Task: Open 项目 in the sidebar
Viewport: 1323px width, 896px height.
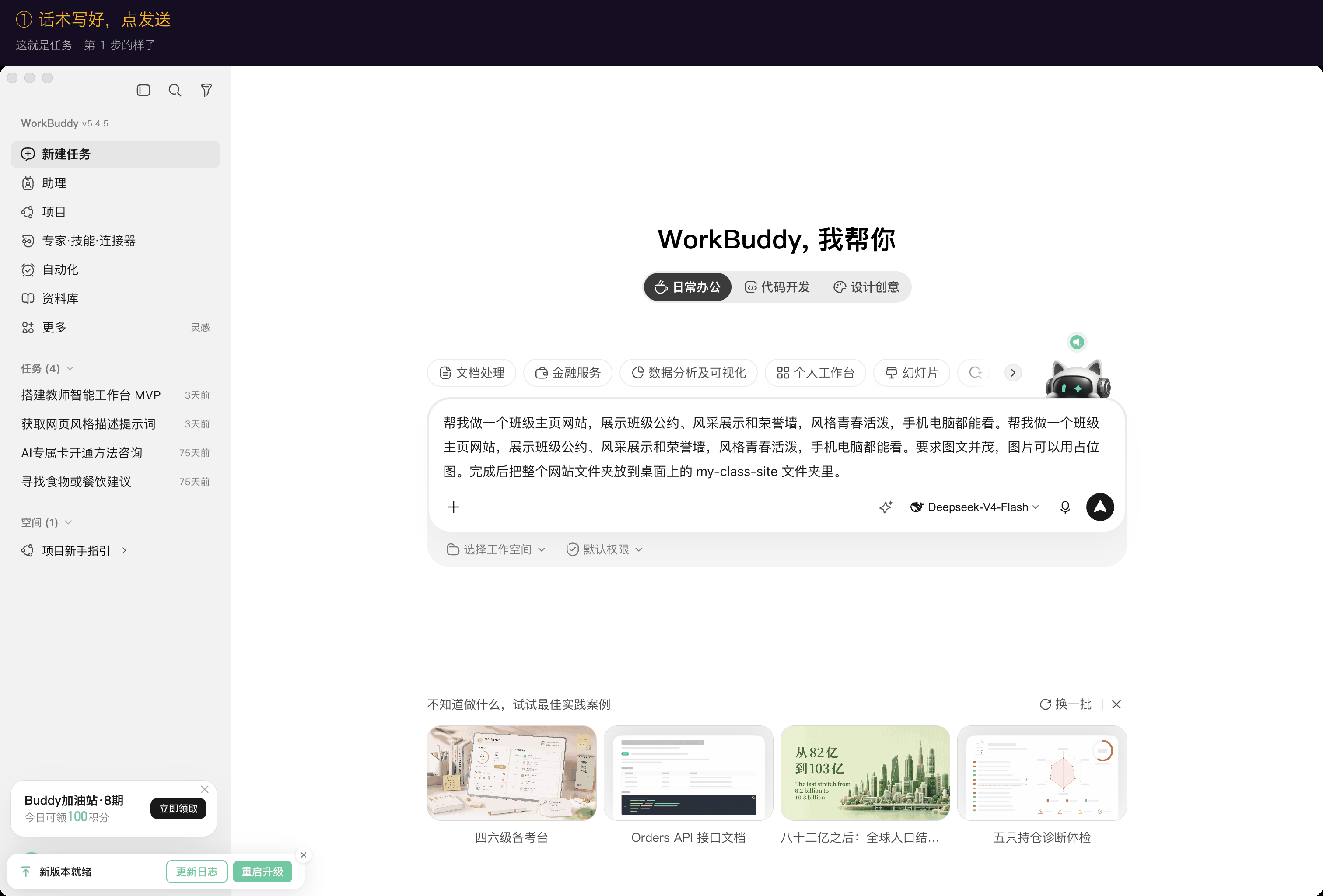Action: pyautogui.click(x=115, y=212)
